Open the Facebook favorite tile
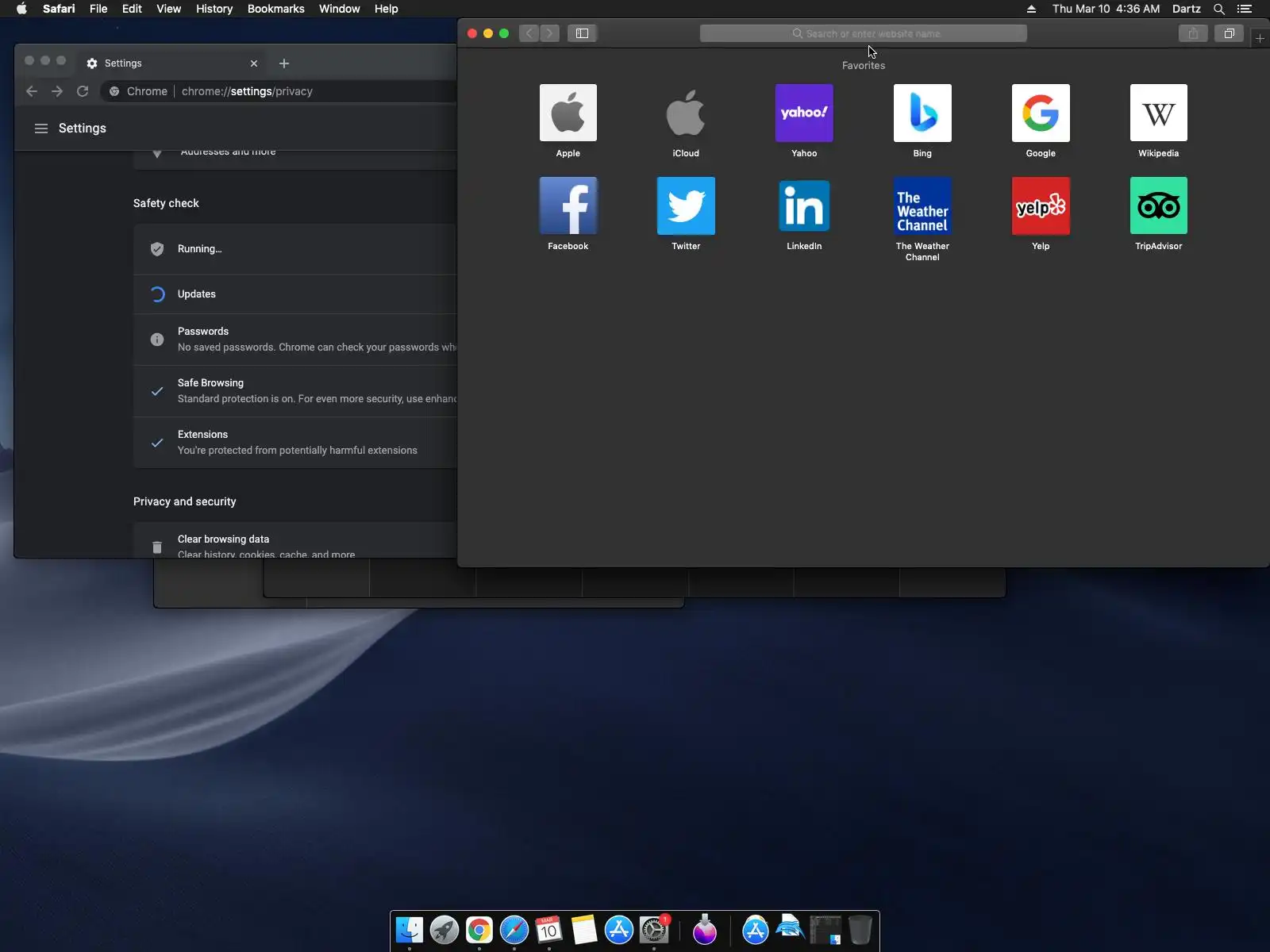 point(568,206)
